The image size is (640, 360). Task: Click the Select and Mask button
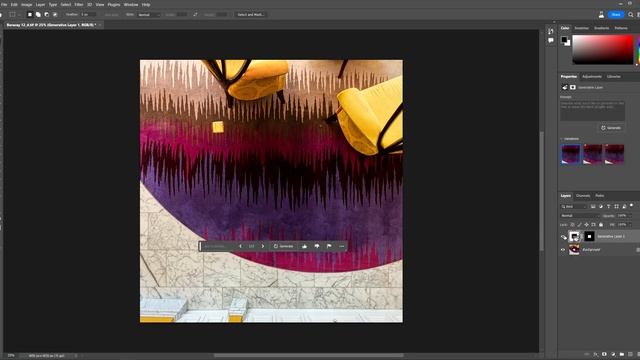[251, 14]
